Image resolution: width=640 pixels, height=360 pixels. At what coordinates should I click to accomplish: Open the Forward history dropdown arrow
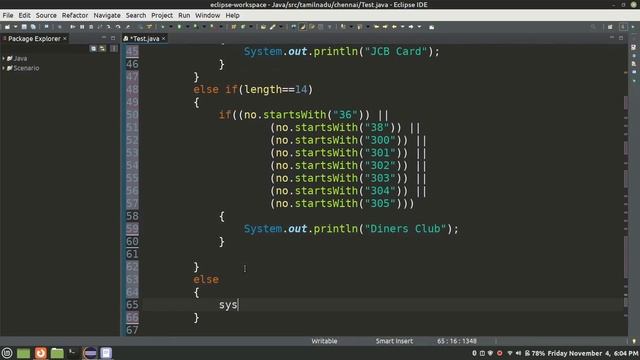coord(419,27)
